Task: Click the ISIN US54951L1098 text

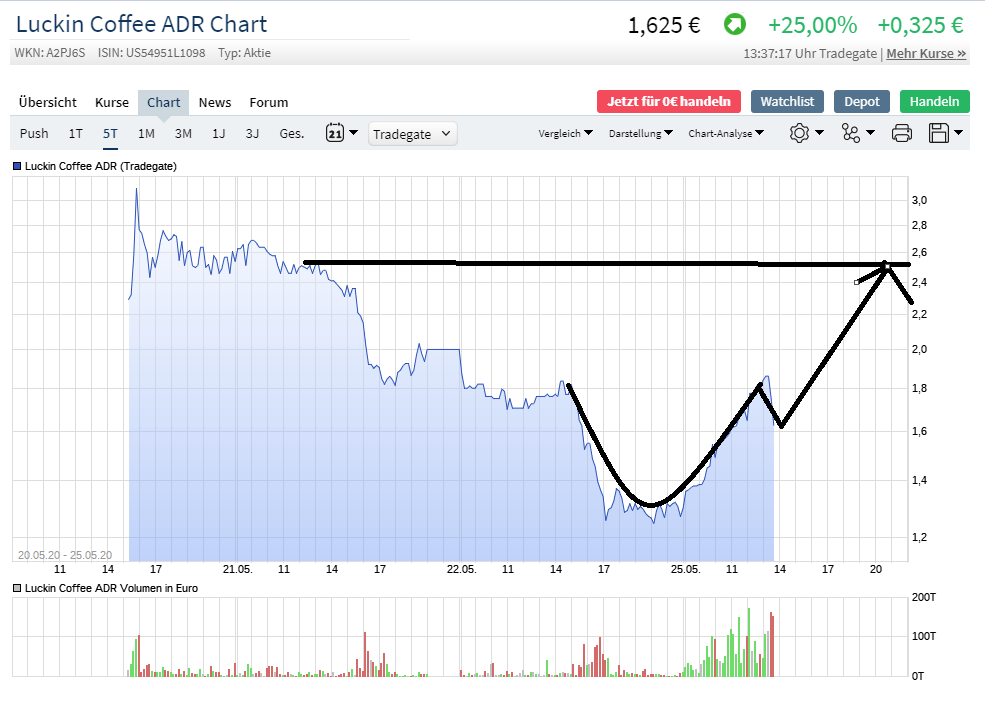Action: pyautogui.click(x=151, y=53)
